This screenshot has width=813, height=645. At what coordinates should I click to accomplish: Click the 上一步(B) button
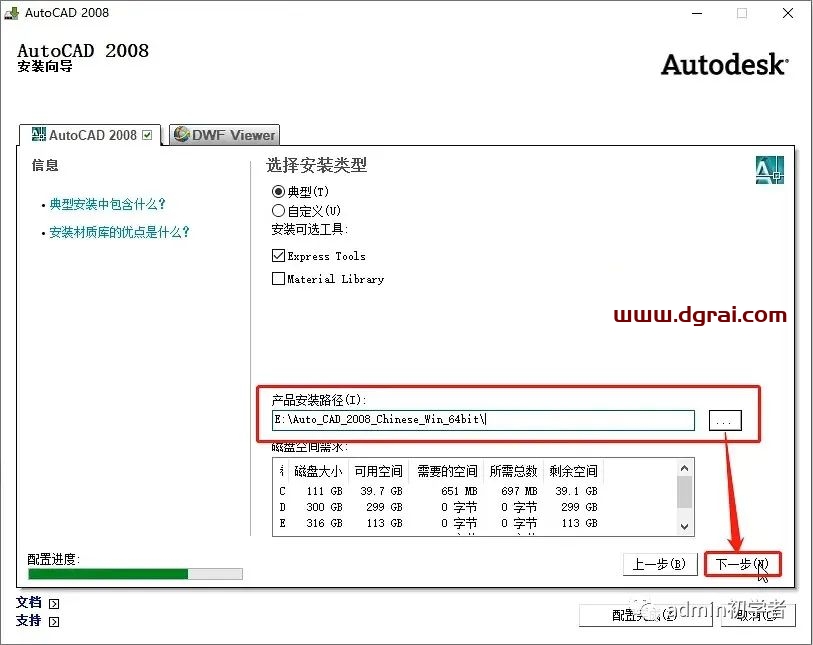click(x=660, y=564)
